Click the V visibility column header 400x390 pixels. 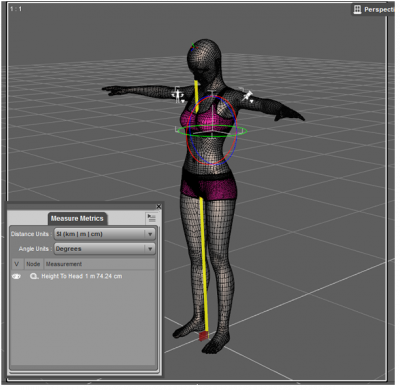click(17, 264)
